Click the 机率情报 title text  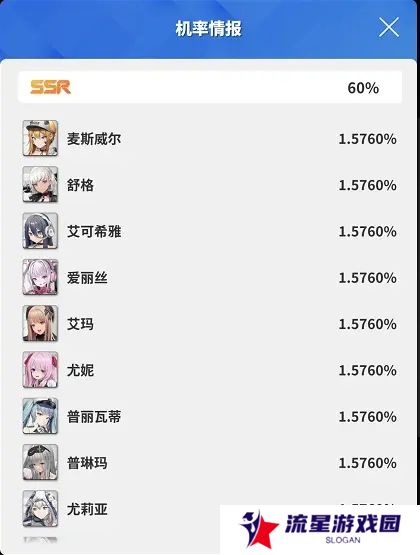click(x=208, y=28)
